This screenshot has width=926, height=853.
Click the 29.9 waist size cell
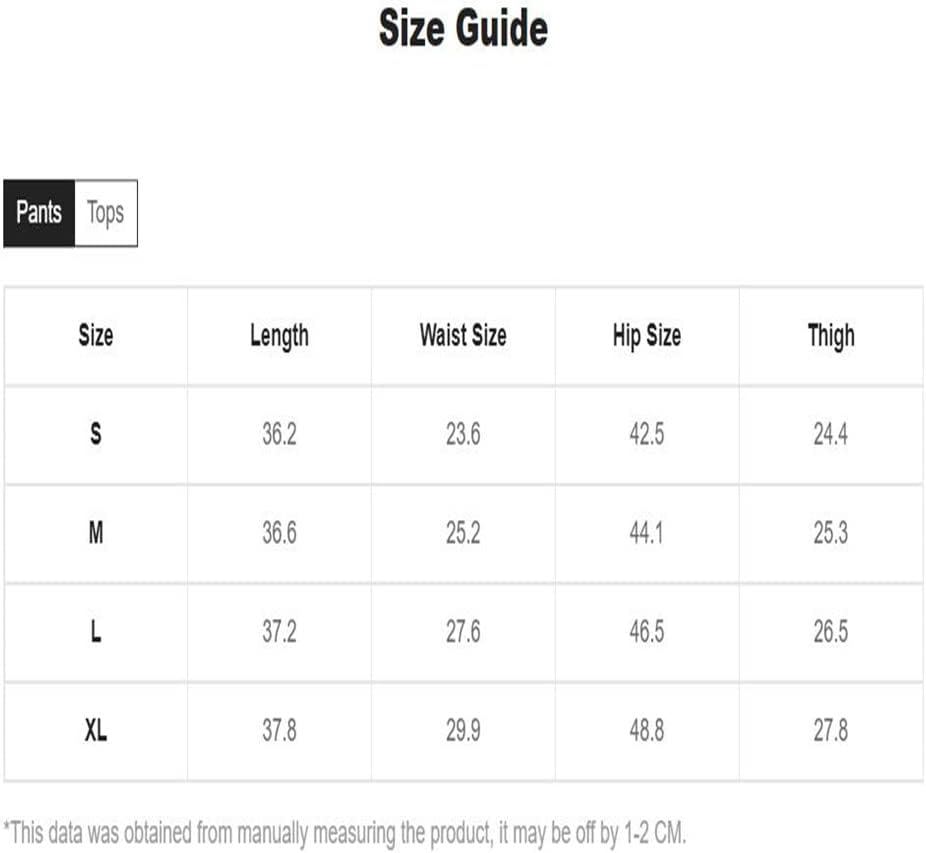point(463,731)
